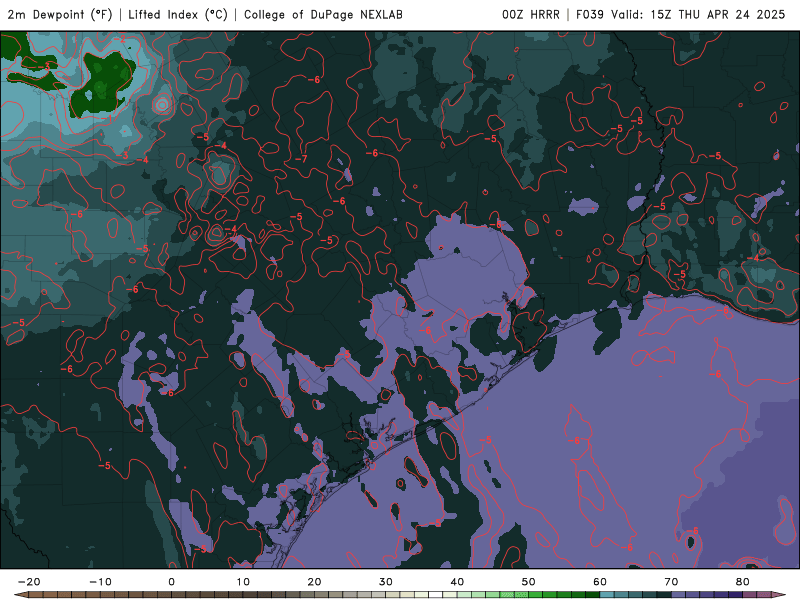This screenshot has width=800, height=600.
Task: Click the -10 legend value
Action: (100, 582)
